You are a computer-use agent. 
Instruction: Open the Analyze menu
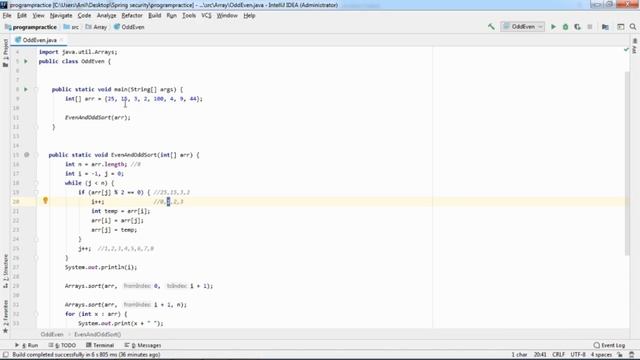pos(107,16)
